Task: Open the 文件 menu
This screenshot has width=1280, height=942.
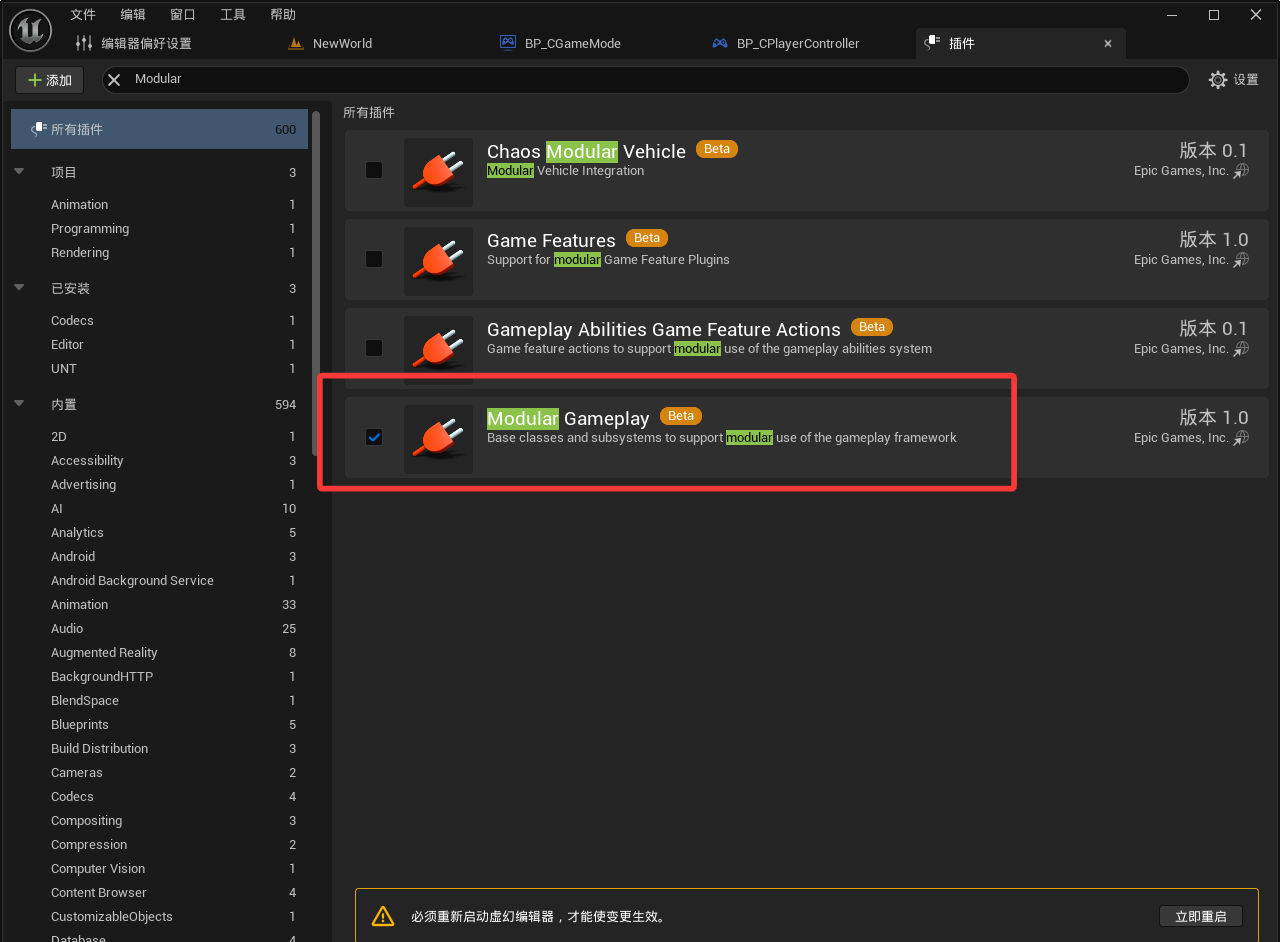Action: (83, 14)
